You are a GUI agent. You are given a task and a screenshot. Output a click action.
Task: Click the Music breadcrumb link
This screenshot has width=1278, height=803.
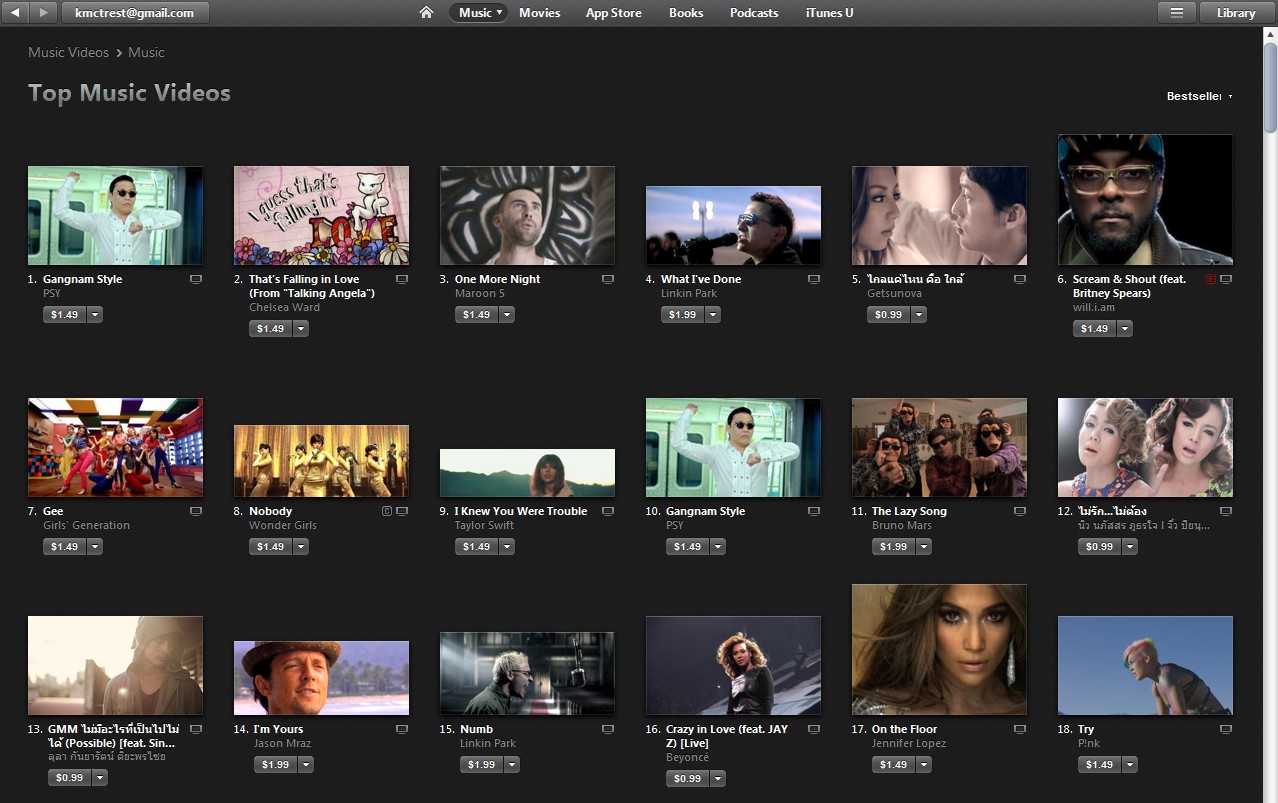pyautogui.click(x=146, y=52)
